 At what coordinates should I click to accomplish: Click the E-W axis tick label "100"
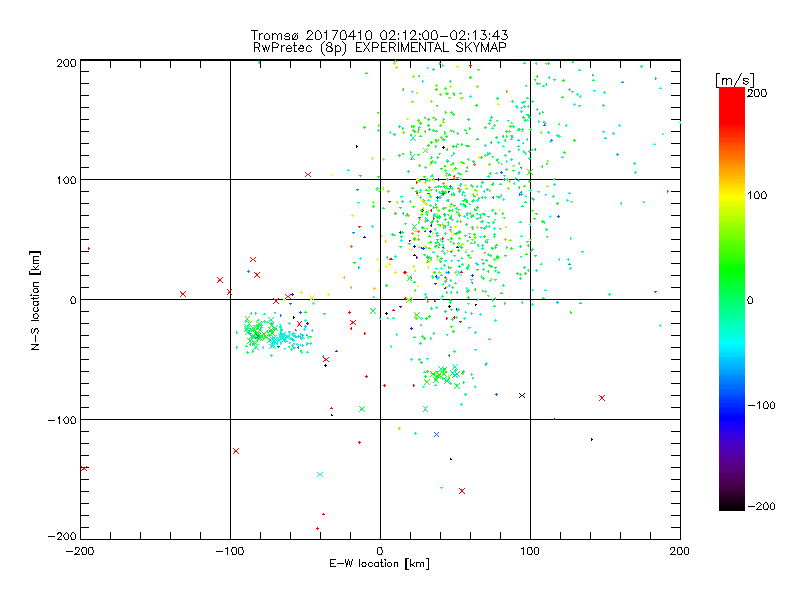(x=530, y=551)
